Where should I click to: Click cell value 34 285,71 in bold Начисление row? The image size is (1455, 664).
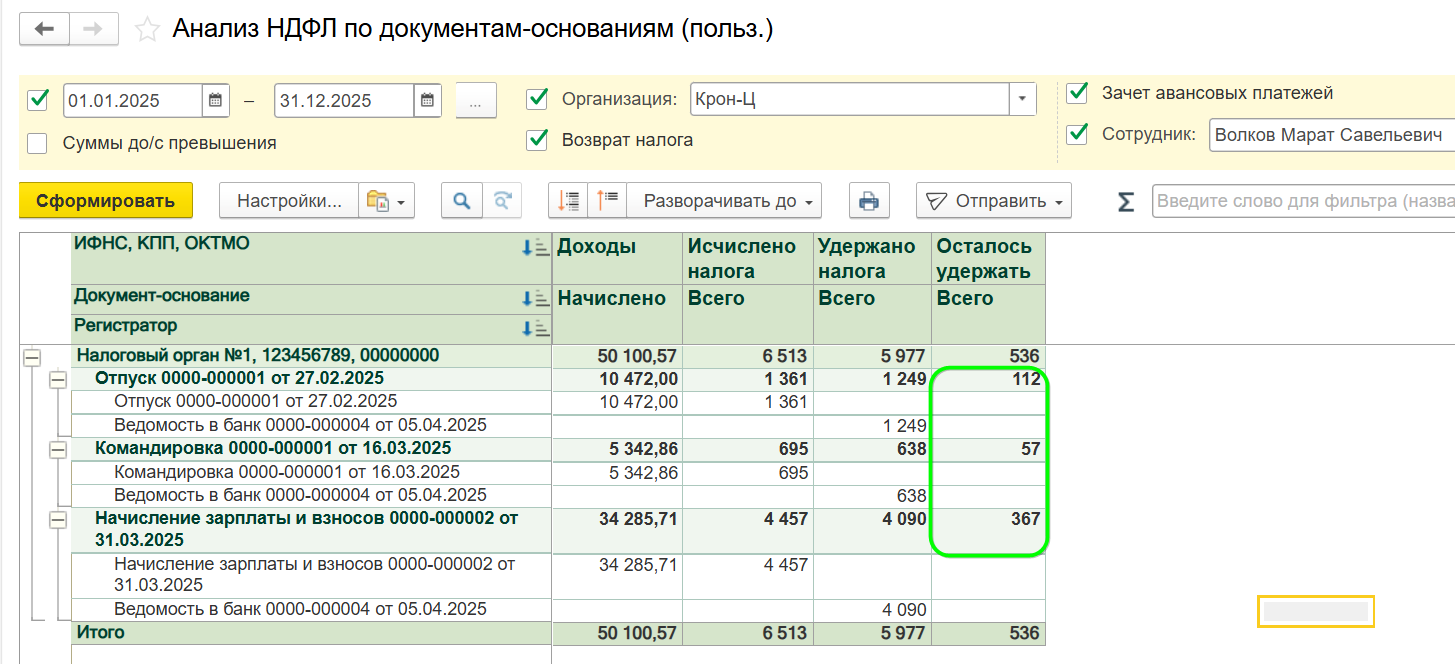[638, 518]
